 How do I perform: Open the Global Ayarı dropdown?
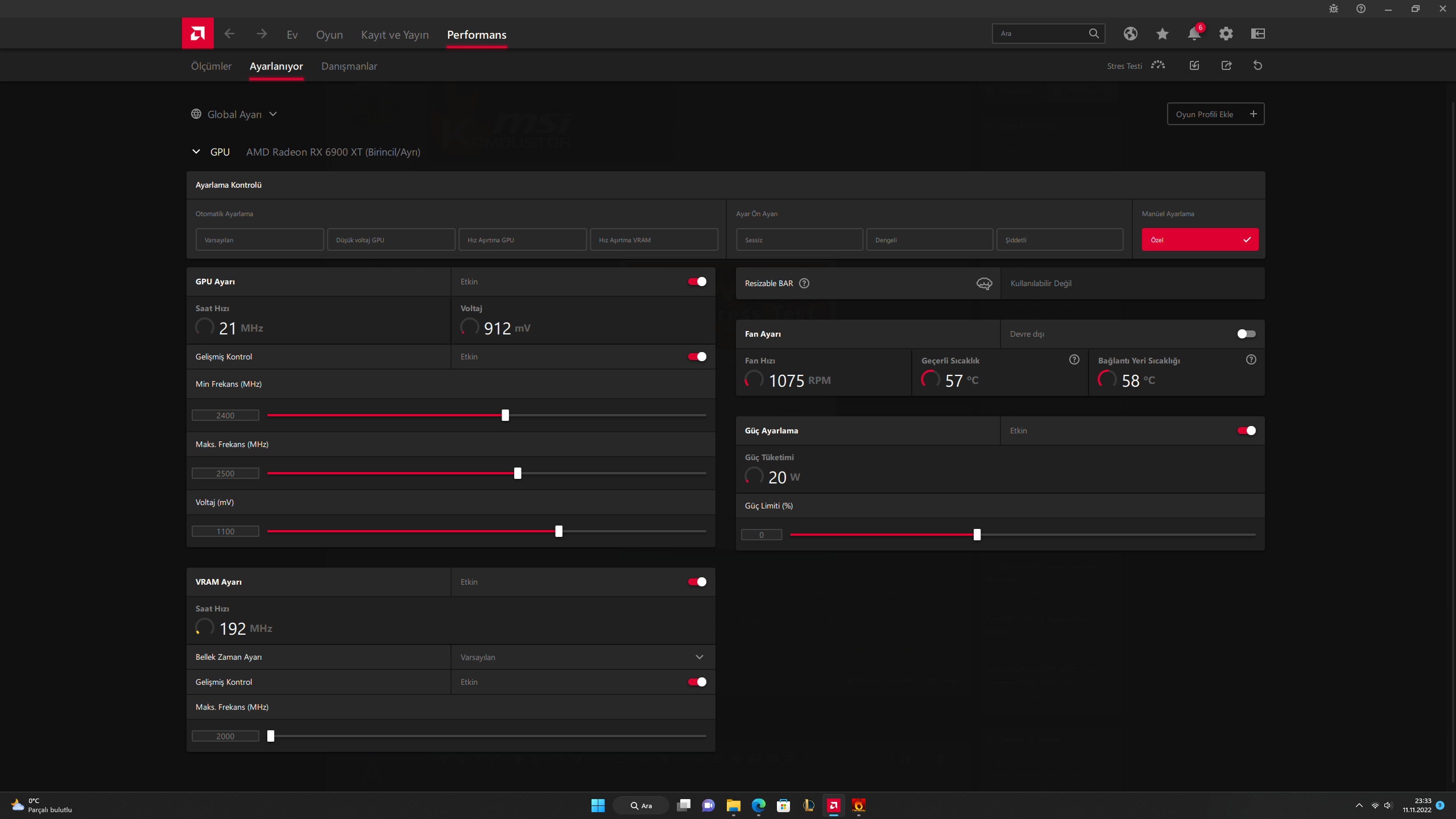coord(234,114)
